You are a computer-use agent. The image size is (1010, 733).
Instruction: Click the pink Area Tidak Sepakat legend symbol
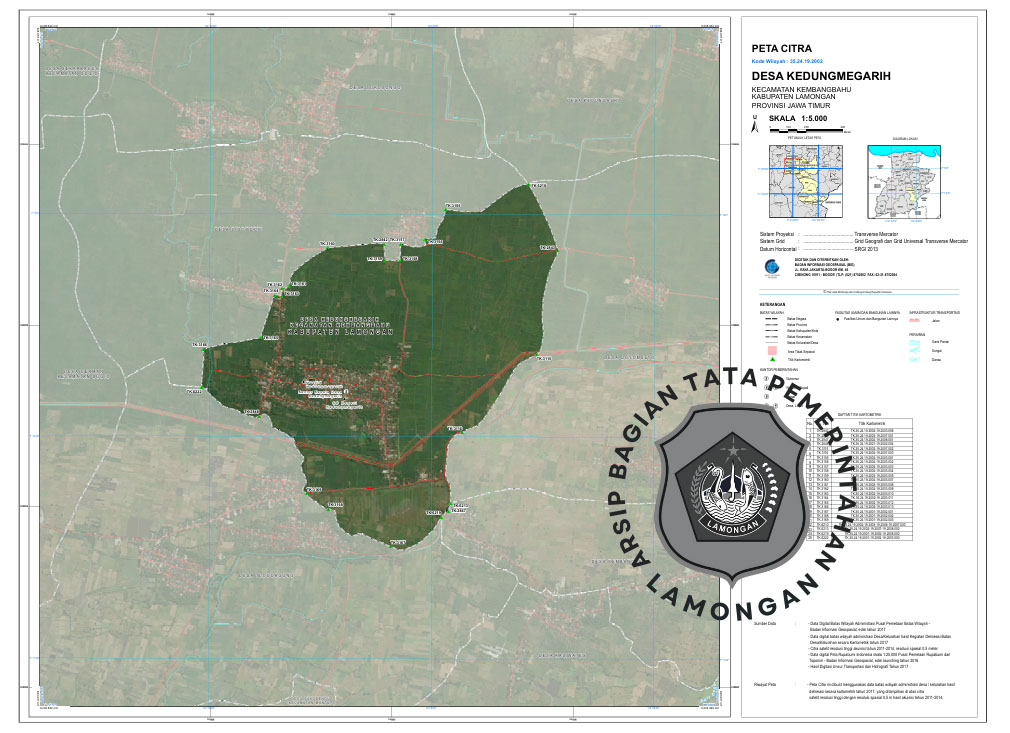tap(771, 350)
